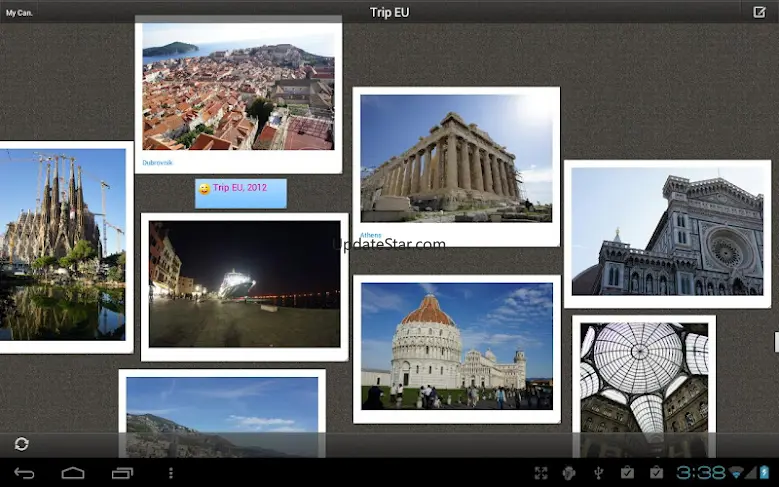779x487 pixels.
Task: Open the glass dome gallery photo
Action: point(644,377)
